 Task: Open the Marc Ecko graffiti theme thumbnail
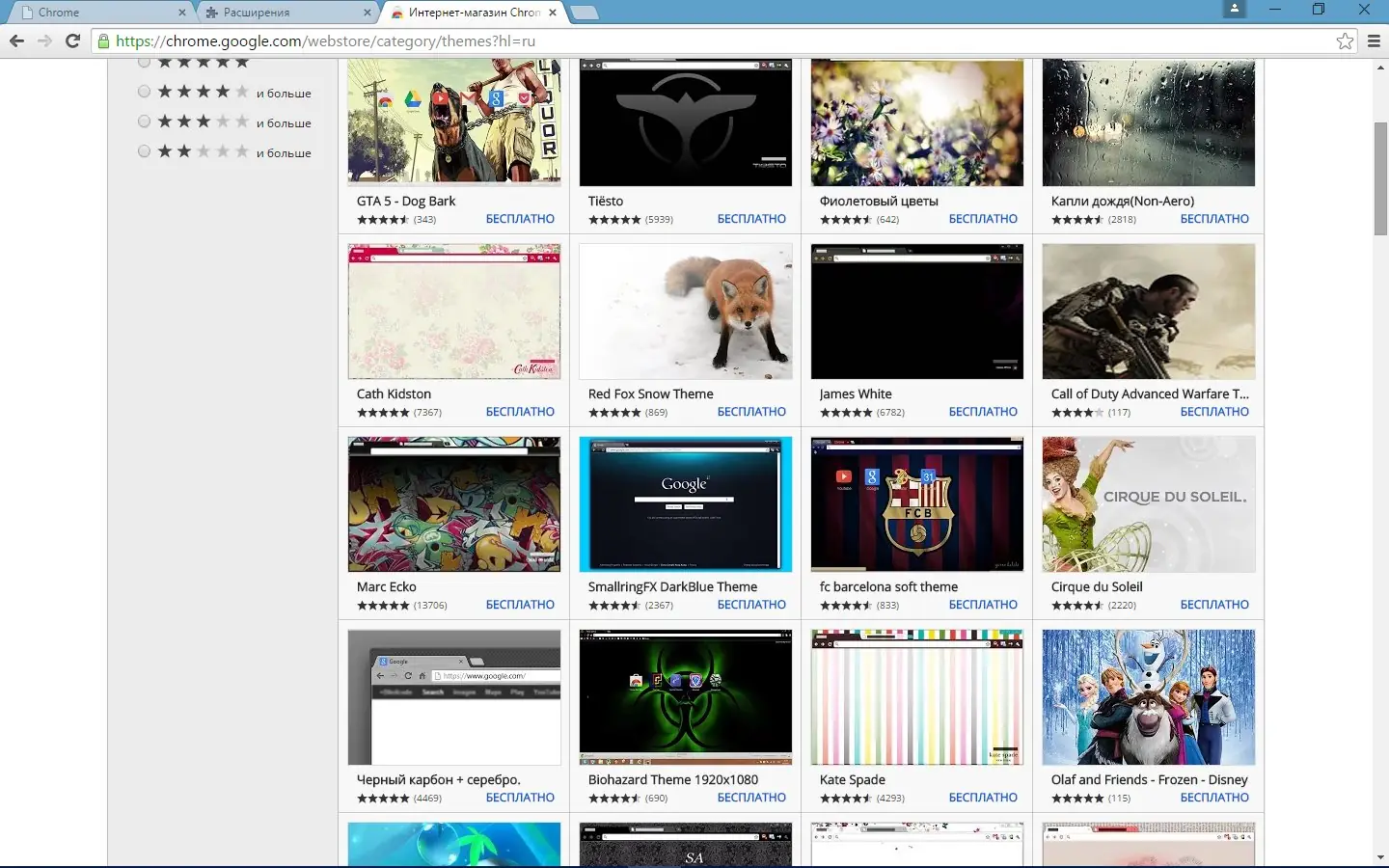454,504
